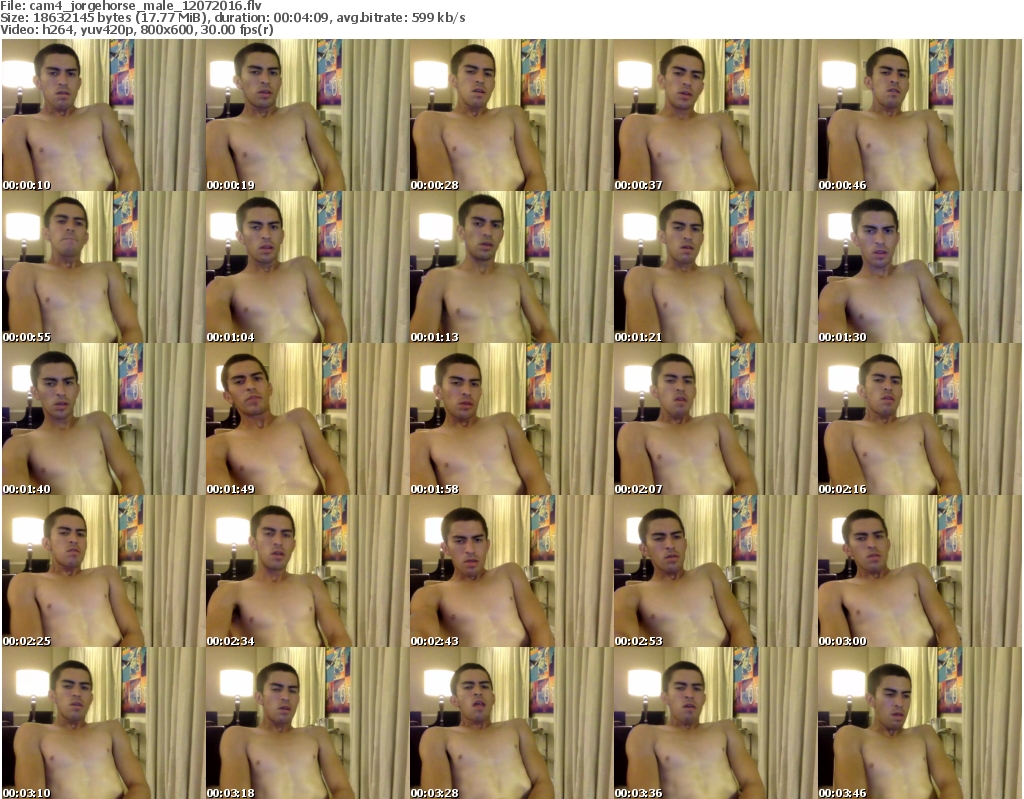Click the 00:03:18 frame thumbnail
This screenshot has height=799, width=1024.
307,723
